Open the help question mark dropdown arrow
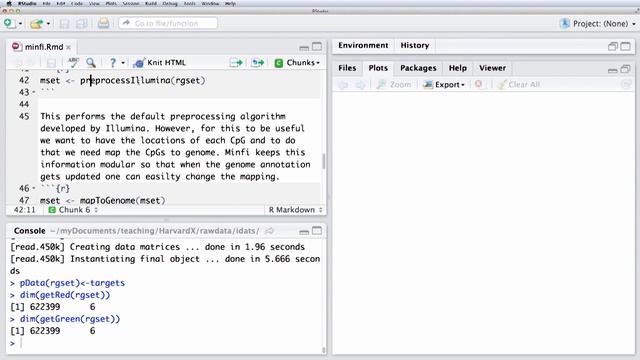The image size is (640, 360). coord(123,63)
